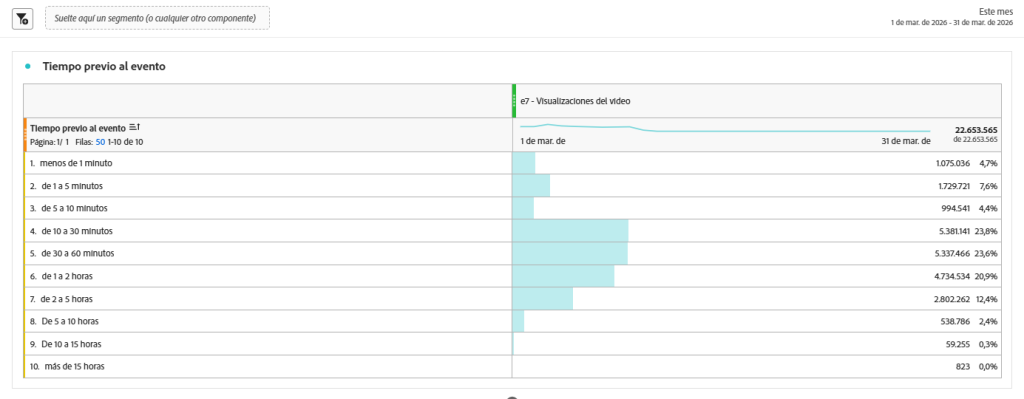Screen dimensions: 1024x399
Task: Click the date range 1 de mar. de 2026 - 31 de mar. de 2026
Action: (952, 22)
